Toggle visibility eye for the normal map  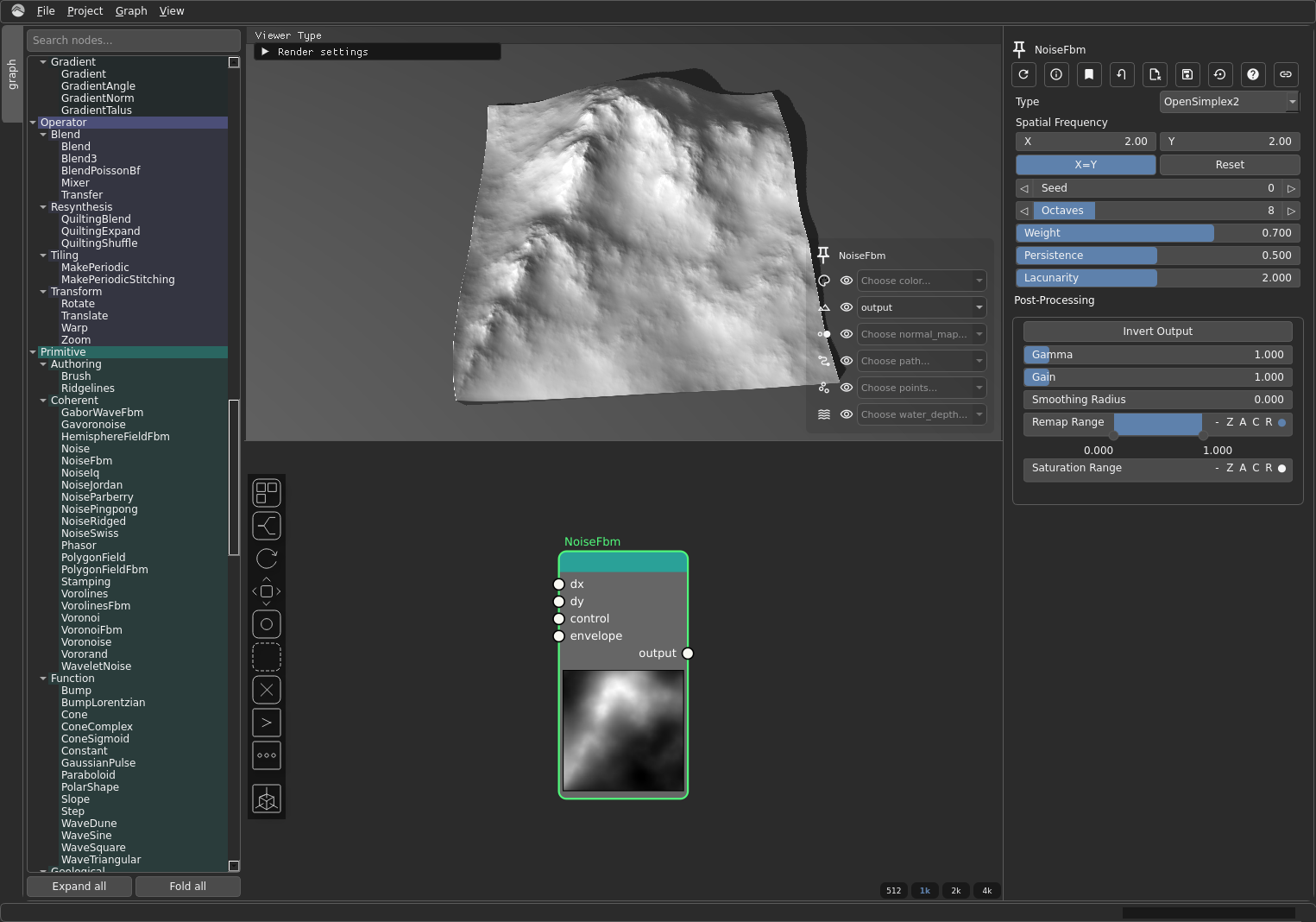click(x=847, y=334)
